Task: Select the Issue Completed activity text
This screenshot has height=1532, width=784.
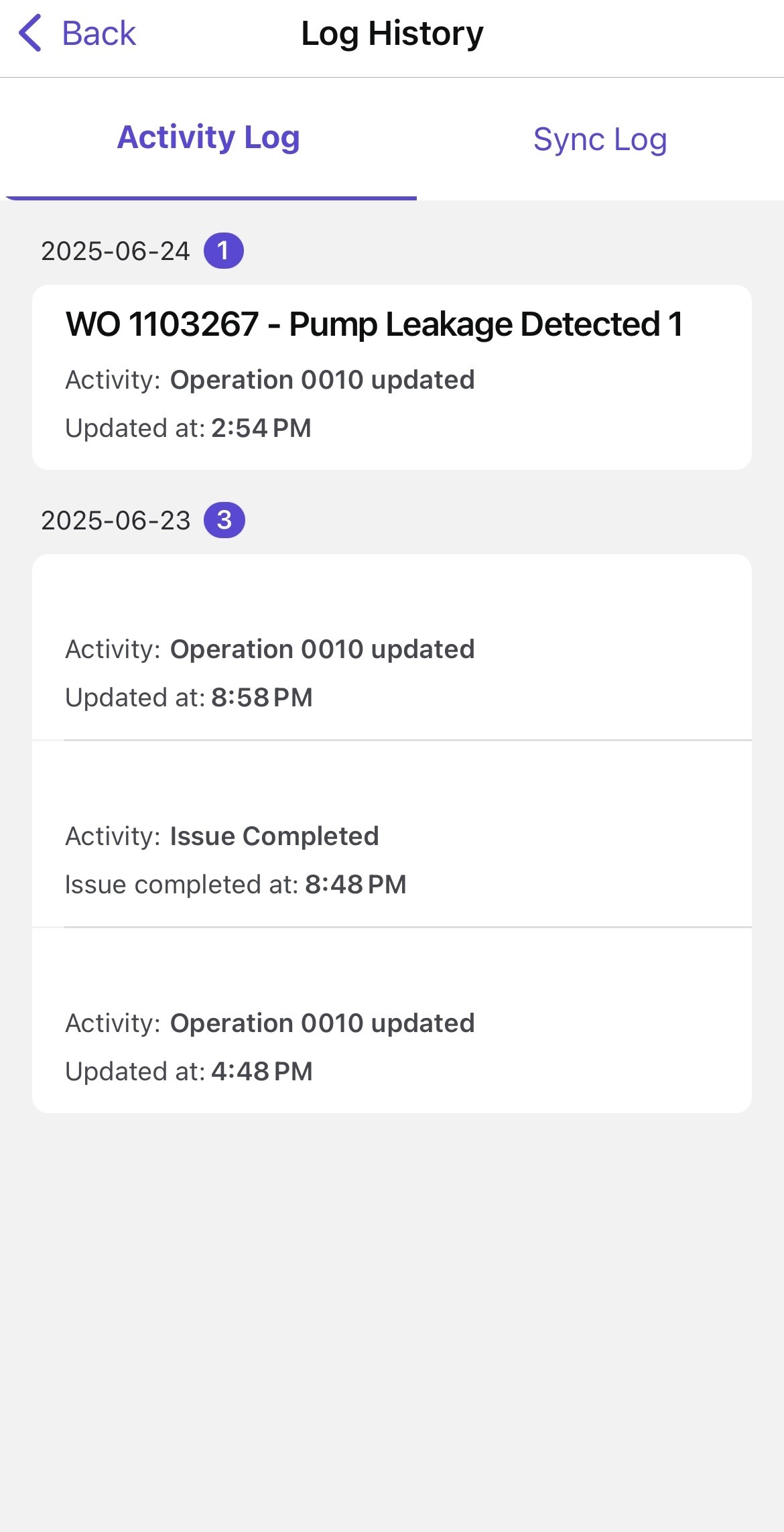Action: 274,836
